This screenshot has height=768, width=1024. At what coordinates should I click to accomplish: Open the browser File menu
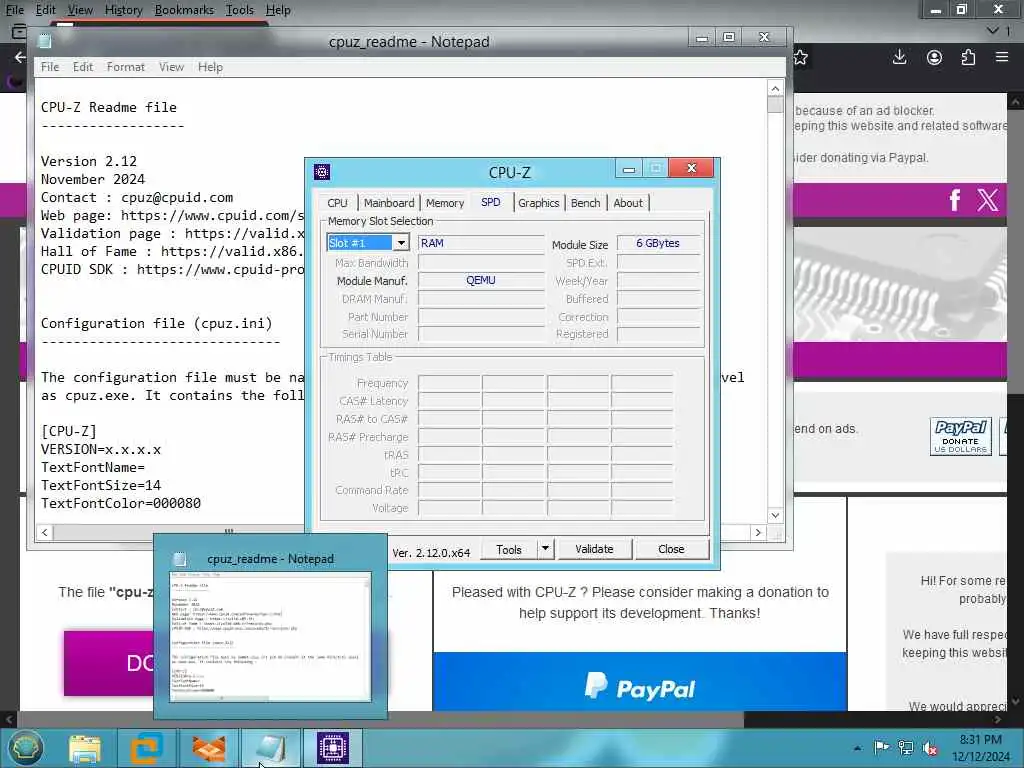click(x=15, y=10)
